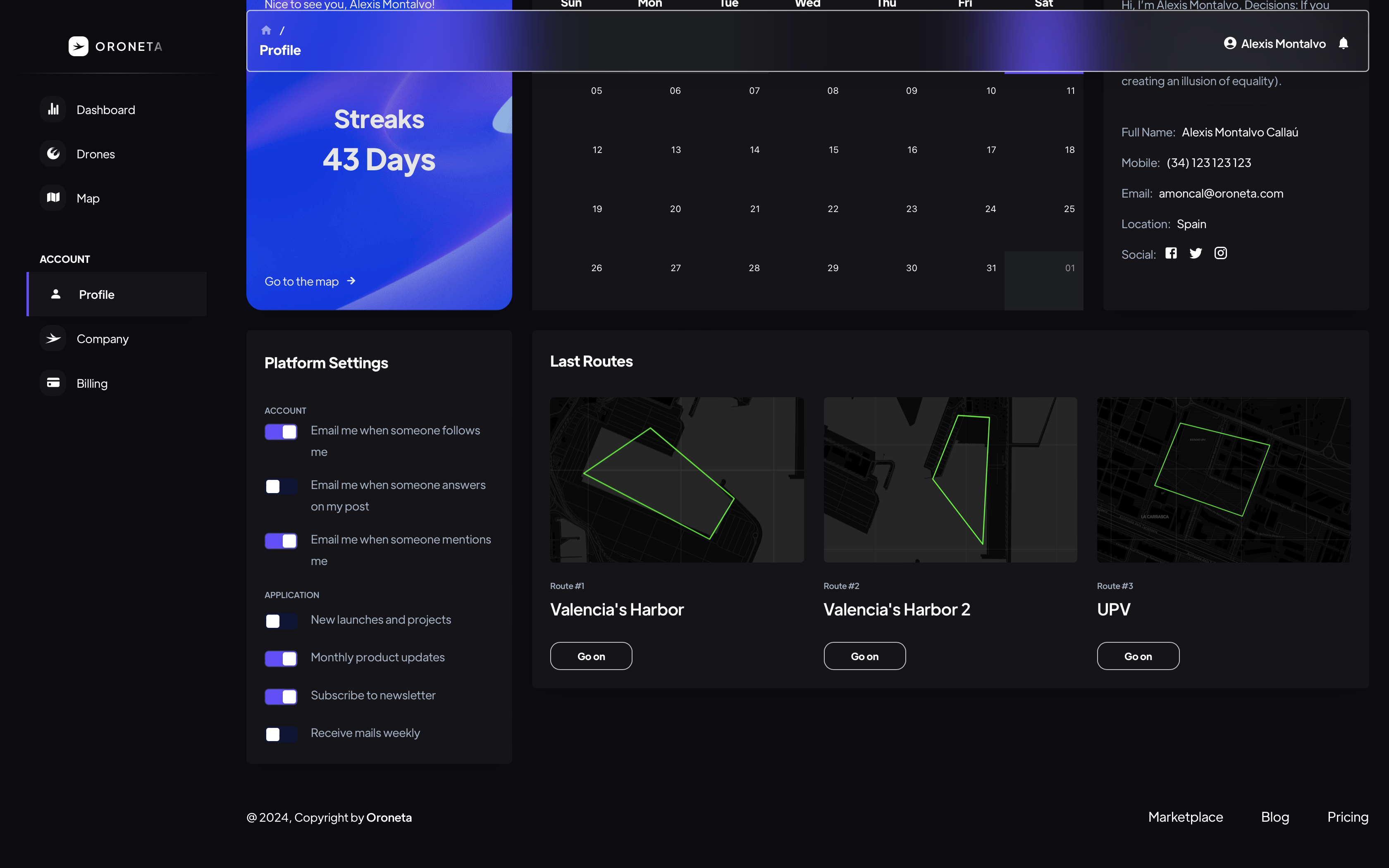The width and height of the screenshot is (1389, 868).
Task: Open the Twitter social link
Action: 1196,253
